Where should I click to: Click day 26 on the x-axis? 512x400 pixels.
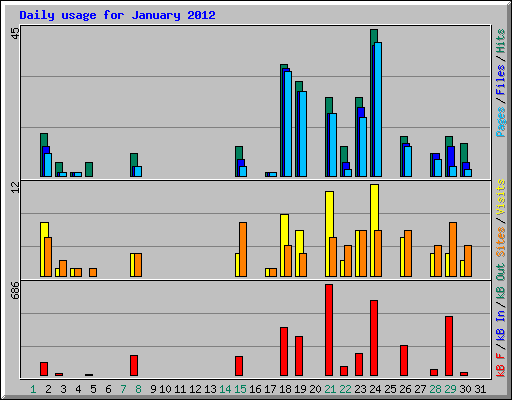point(405,389)
